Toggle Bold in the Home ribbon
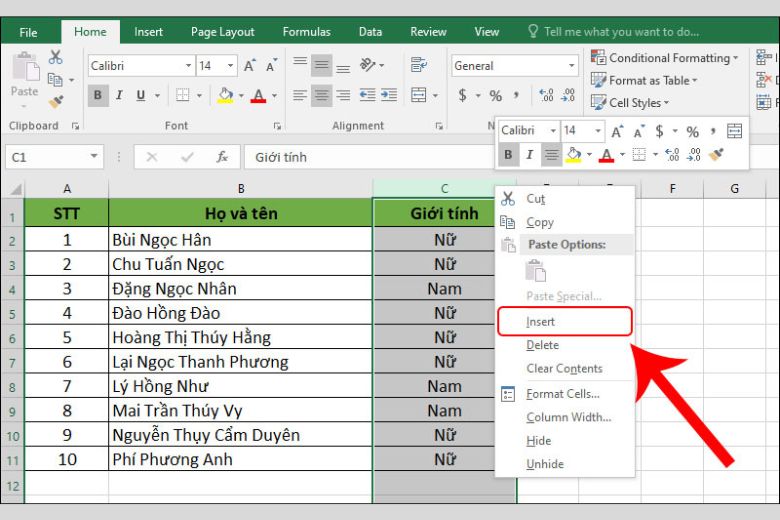The height and width of the screenshot is (520, 780). 98,95
